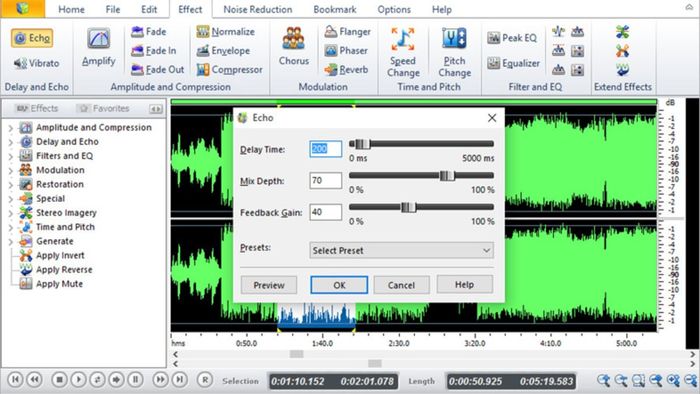Open the File ribbon tab

coord(112,9)
